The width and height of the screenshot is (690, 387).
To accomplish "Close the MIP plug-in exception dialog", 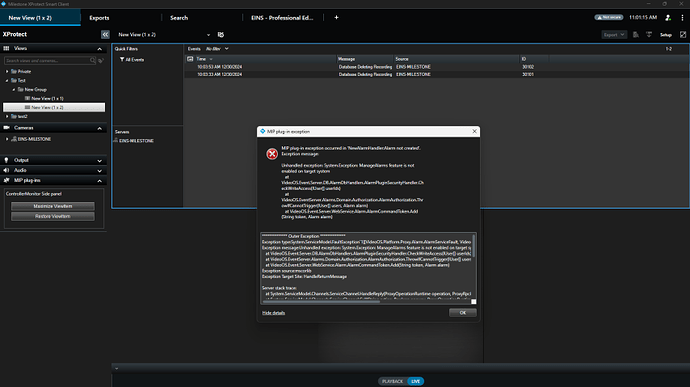I will click(x=474, y=131).
